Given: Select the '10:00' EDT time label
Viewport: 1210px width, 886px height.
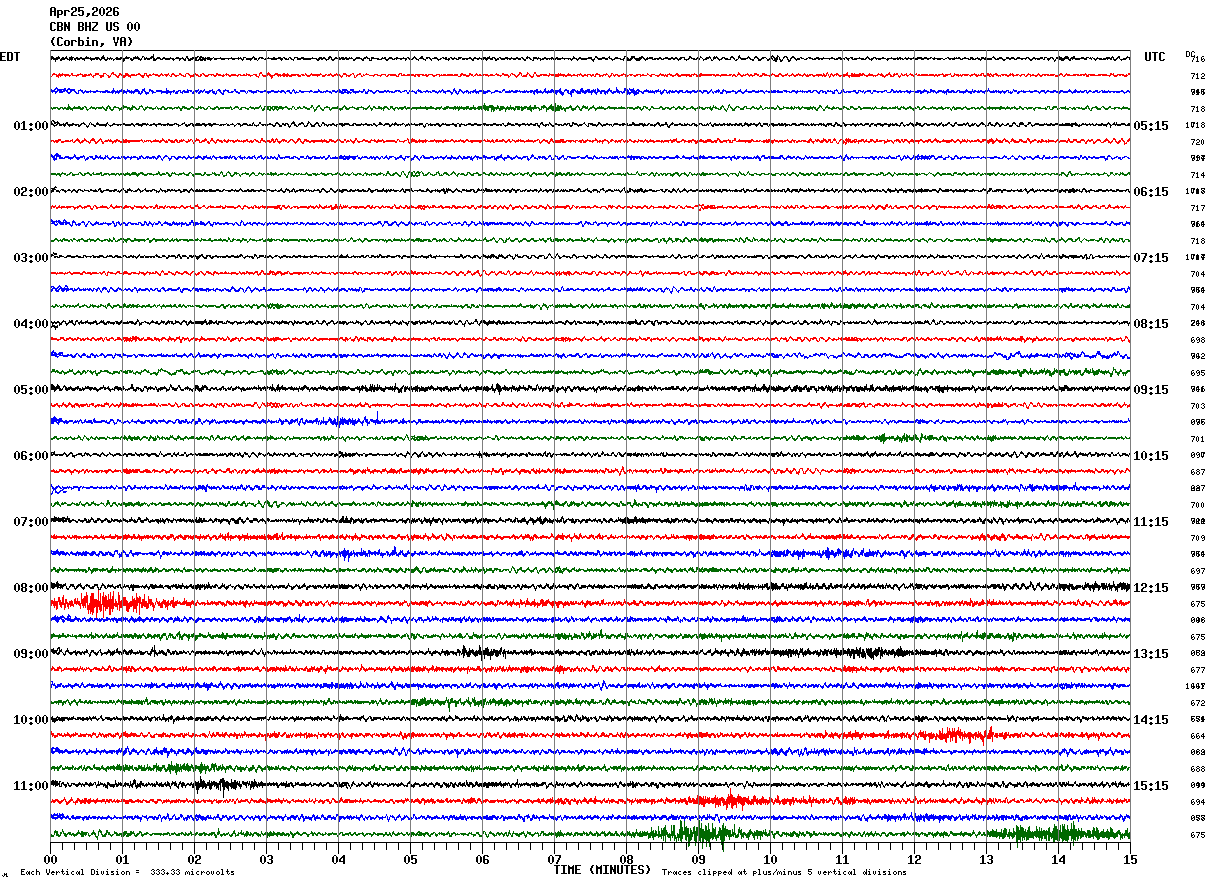Looking at the screenshot, I should click(x=31, y=720).
